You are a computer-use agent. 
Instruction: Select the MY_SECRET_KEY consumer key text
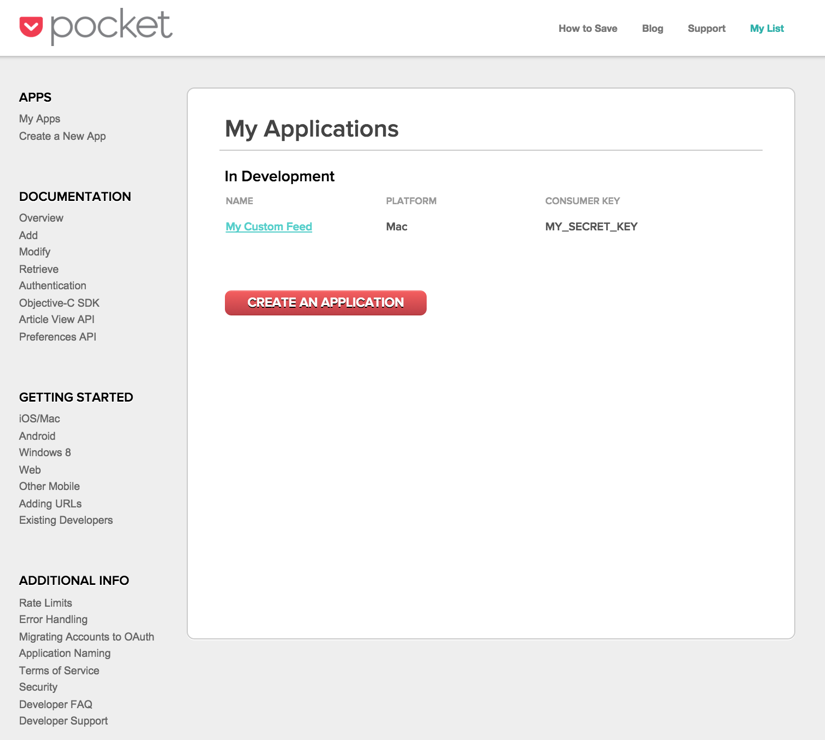point(591,227)
